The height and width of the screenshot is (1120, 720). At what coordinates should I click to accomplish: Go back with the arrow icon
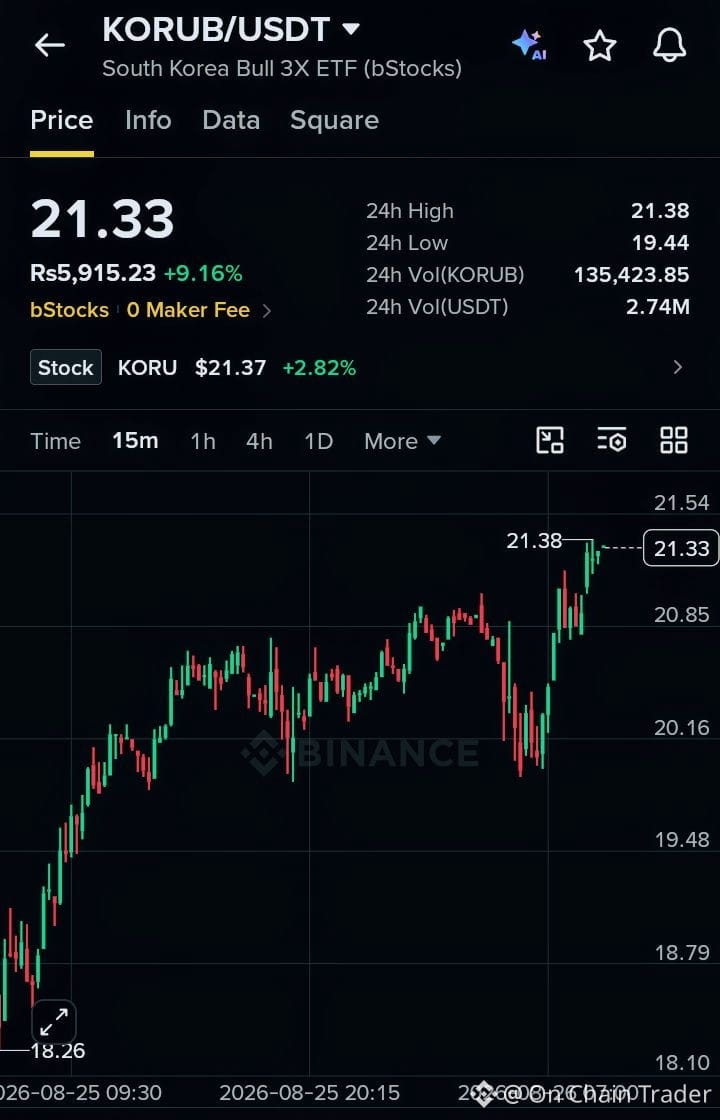tap(49, 45)
